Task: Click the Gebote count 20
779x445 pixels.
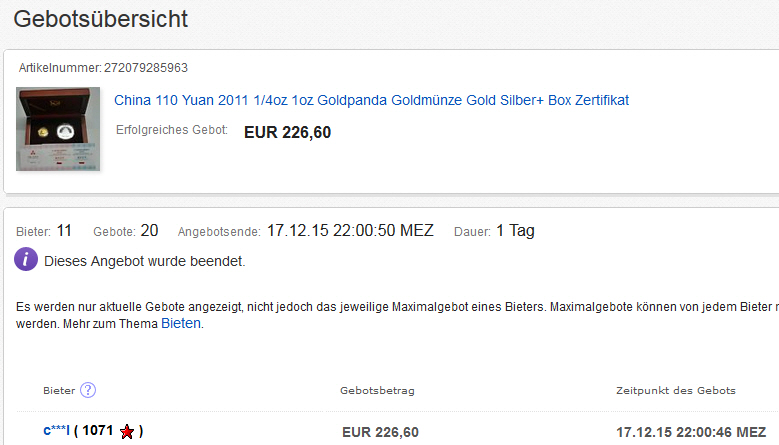Action: click(x=149, y=231)
